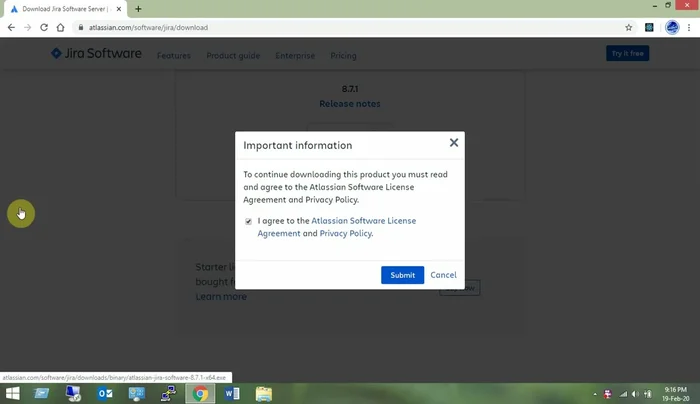Select the Download Jira Software Server tab
700x404 pixels.
[x=63, y=9]
